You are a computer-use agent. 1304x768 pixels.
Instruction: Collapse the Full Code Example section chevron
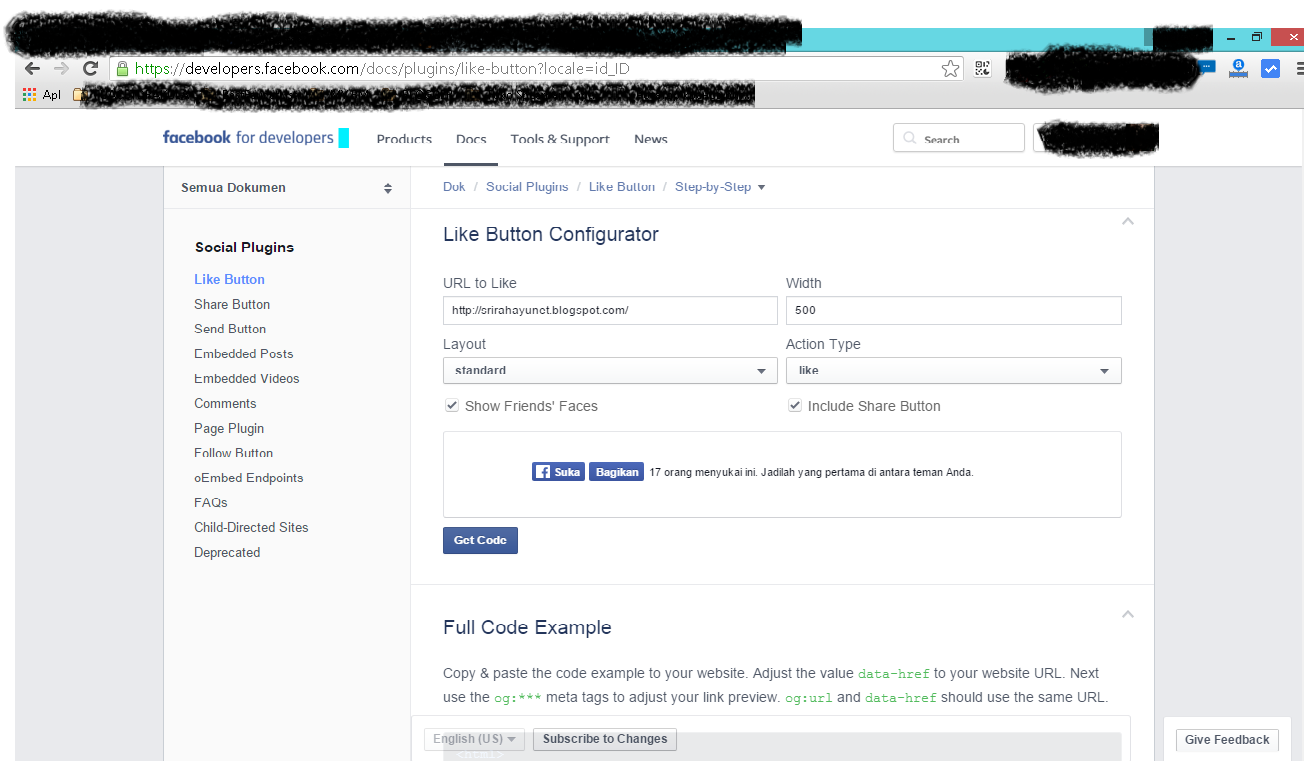[x=1128, y=614]
